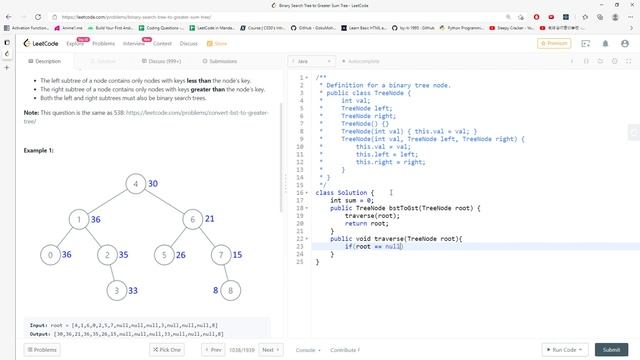
Task: Show more bookmarks chevron
Action: (x=631, y=28)
